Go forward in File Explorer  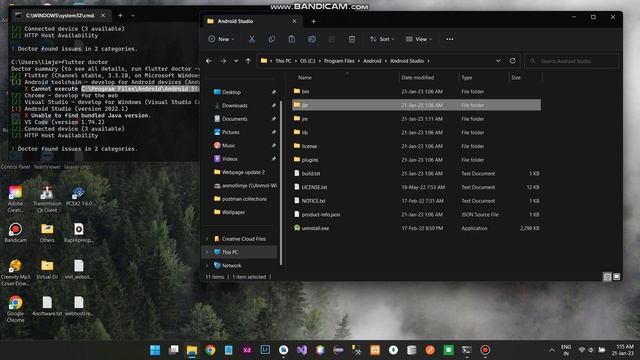point(223,61)
